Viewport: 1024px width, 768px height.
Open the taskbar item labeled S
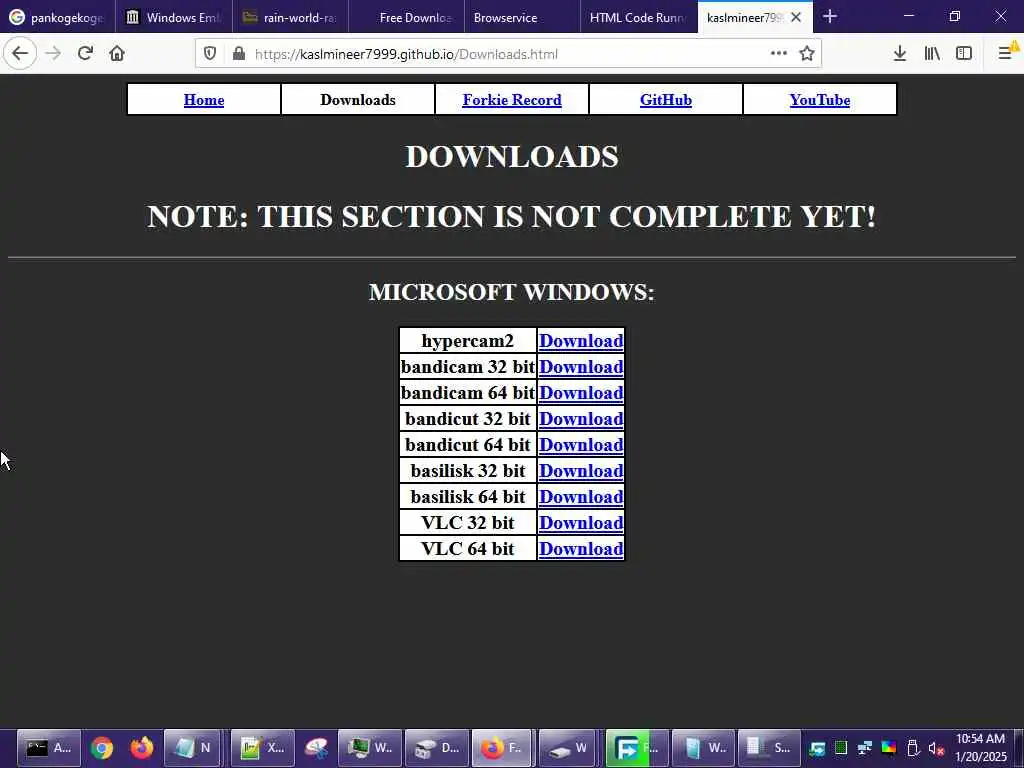[x=769, y=748]
